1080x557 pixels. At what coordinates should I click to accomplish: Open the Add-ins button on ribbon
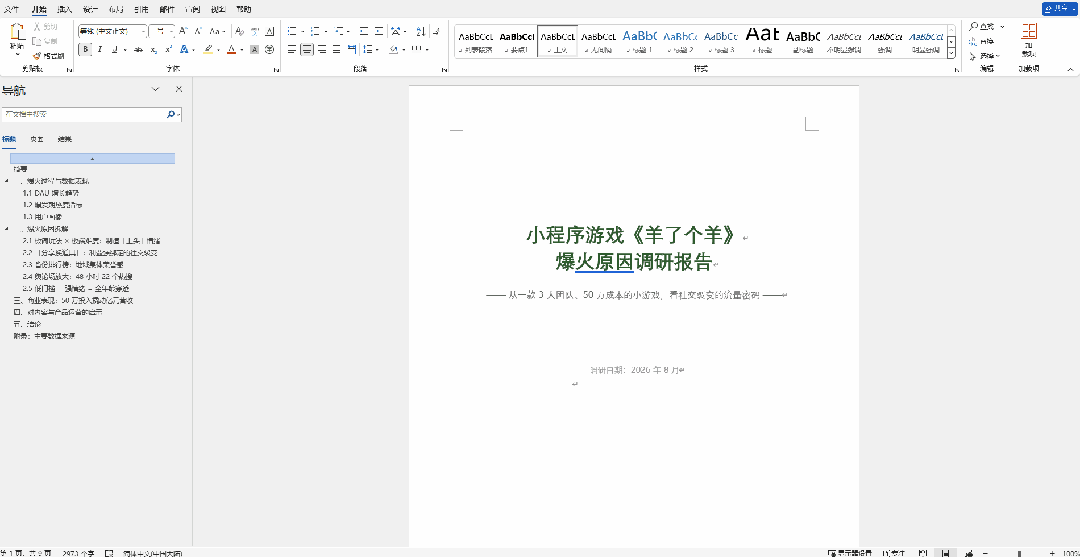[1029, 40]
